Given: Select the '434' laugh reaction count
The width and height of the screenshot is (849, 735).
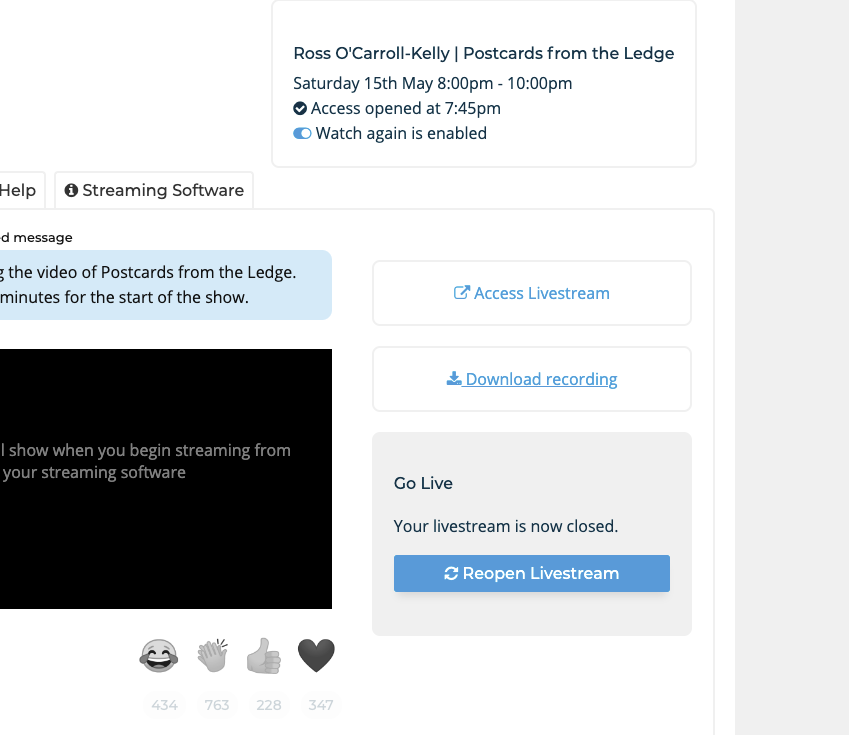Looking at the screenshot, I should [165, 705].
